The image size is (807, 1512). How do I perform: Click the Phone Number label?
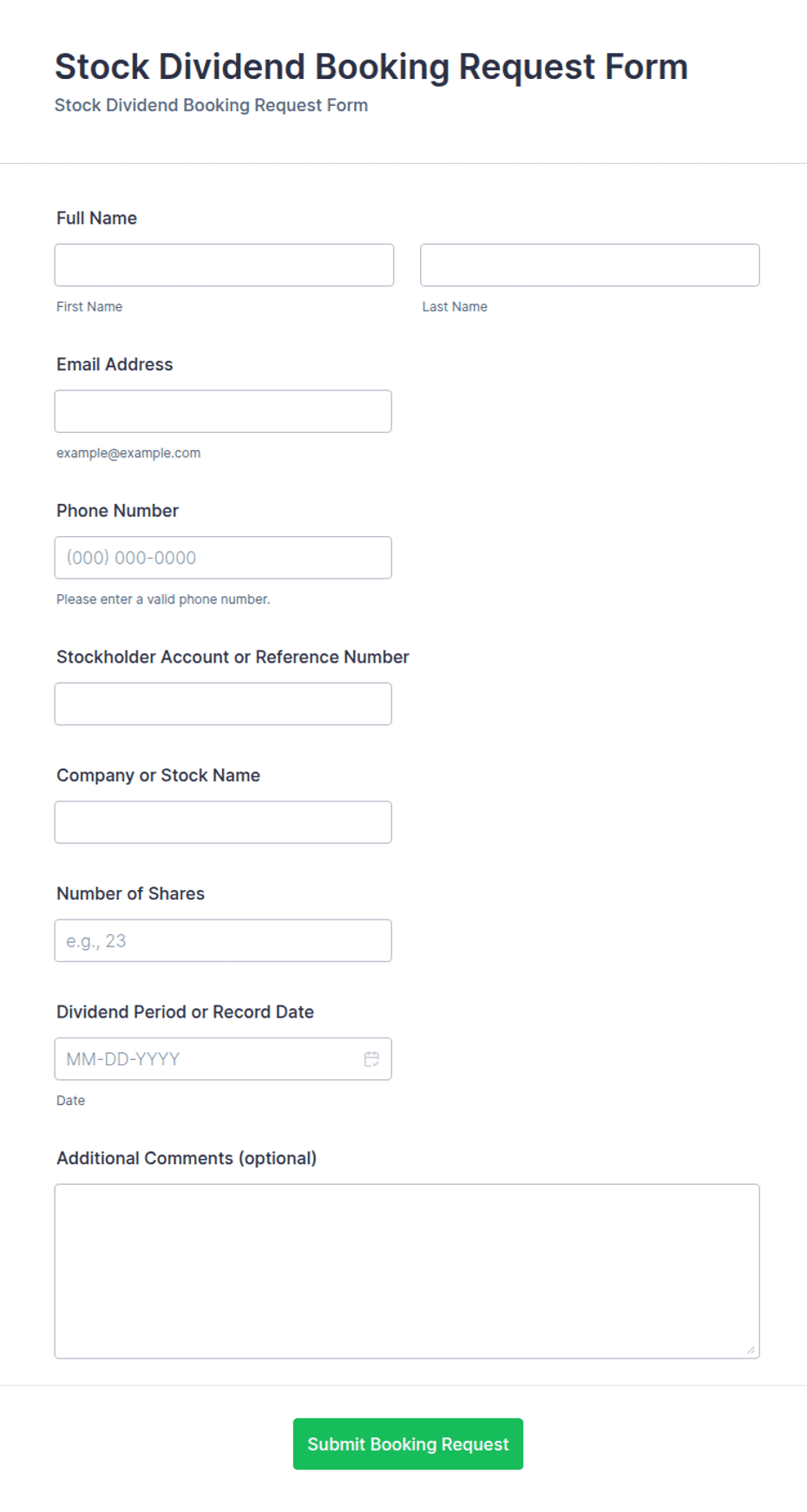[x=117, y=510]
